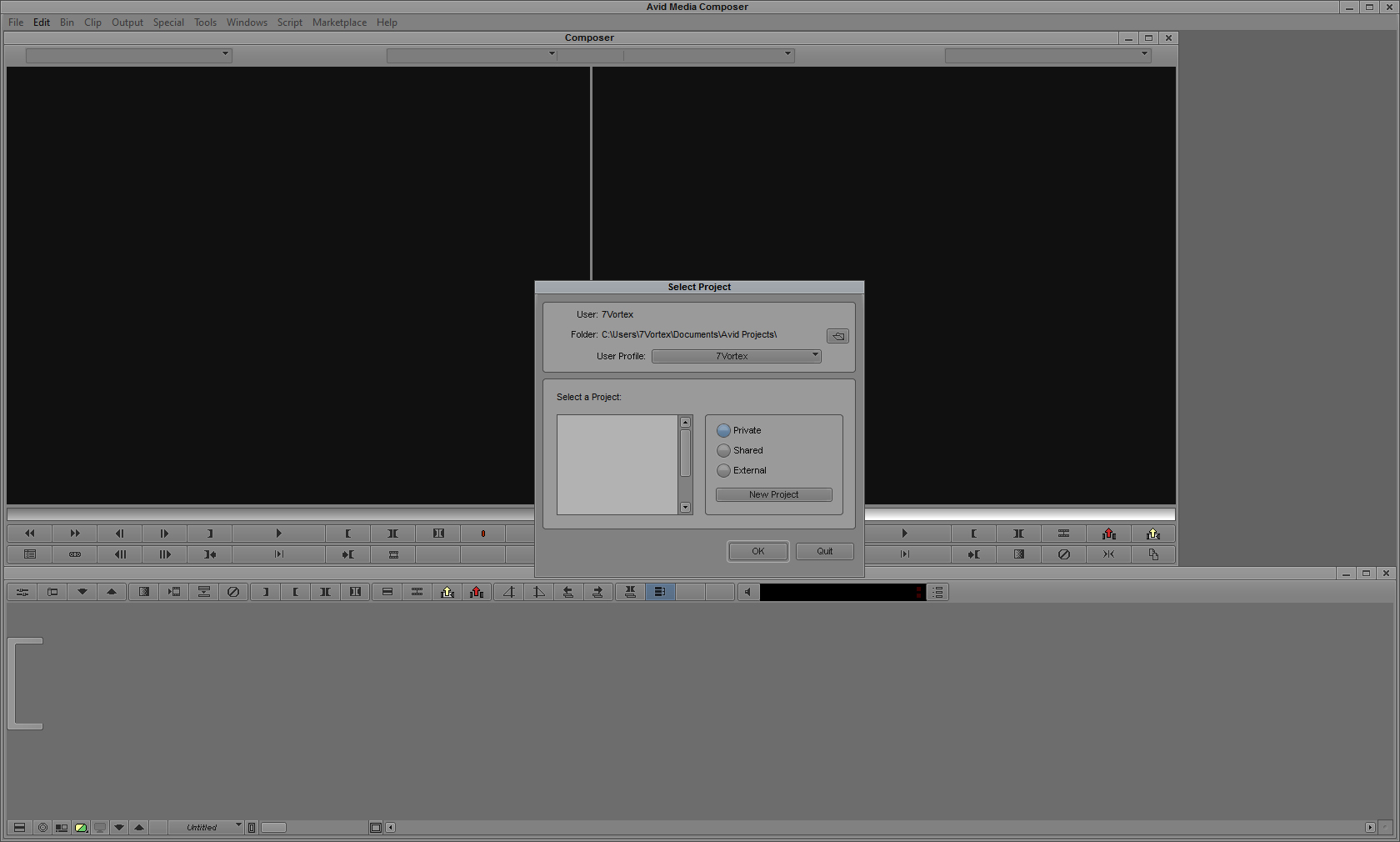Click the Segment Mode left arrow icon
Viewport: 1400px width, 842px height.
568,592
